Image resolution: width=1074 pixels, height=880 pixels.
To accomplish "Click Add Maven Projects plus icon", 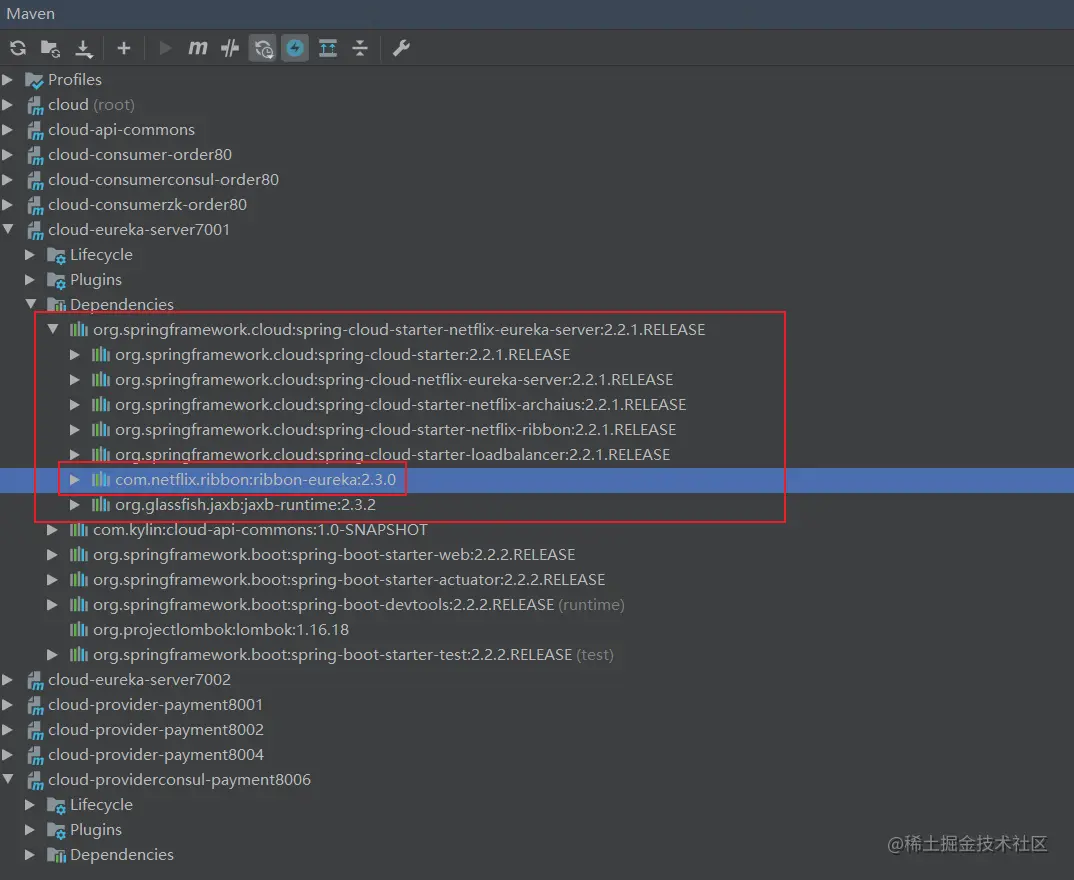I will (124, 48).
